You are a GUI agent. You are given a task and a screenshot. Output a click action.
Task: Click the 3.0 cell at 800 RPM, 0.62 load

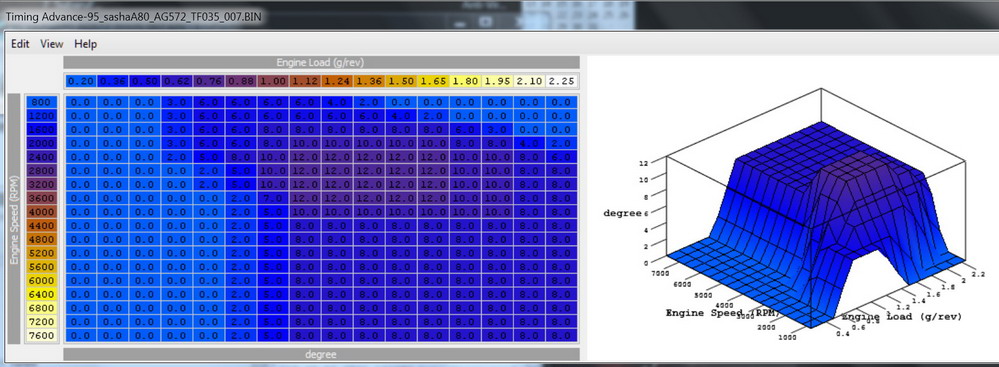coord(176,103)
